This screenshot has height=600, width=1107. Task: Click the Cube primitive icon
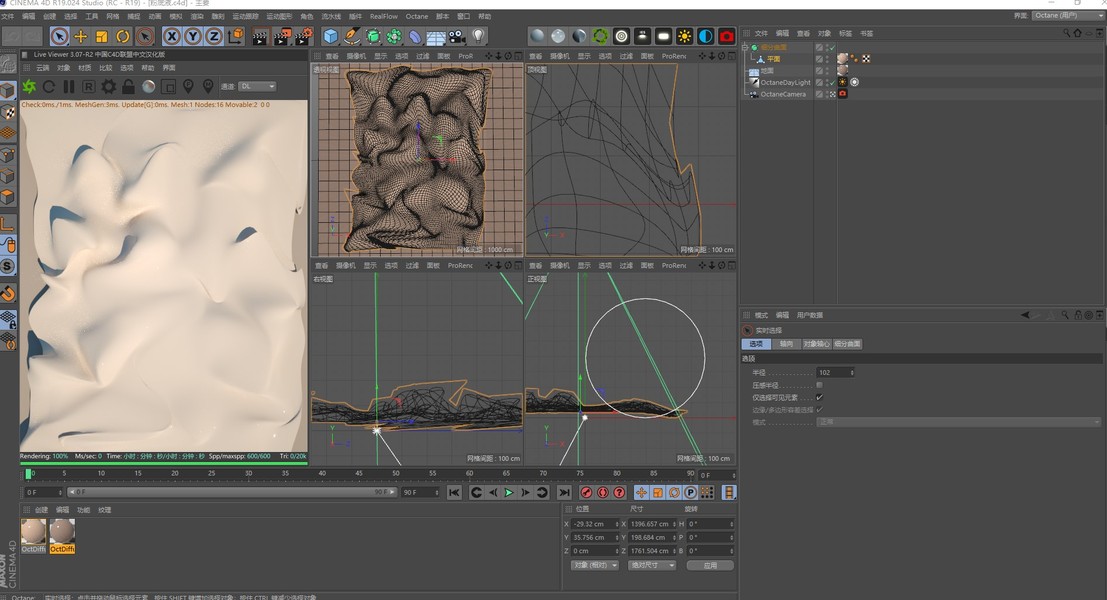pyautogui.click(x=331, y=36)
